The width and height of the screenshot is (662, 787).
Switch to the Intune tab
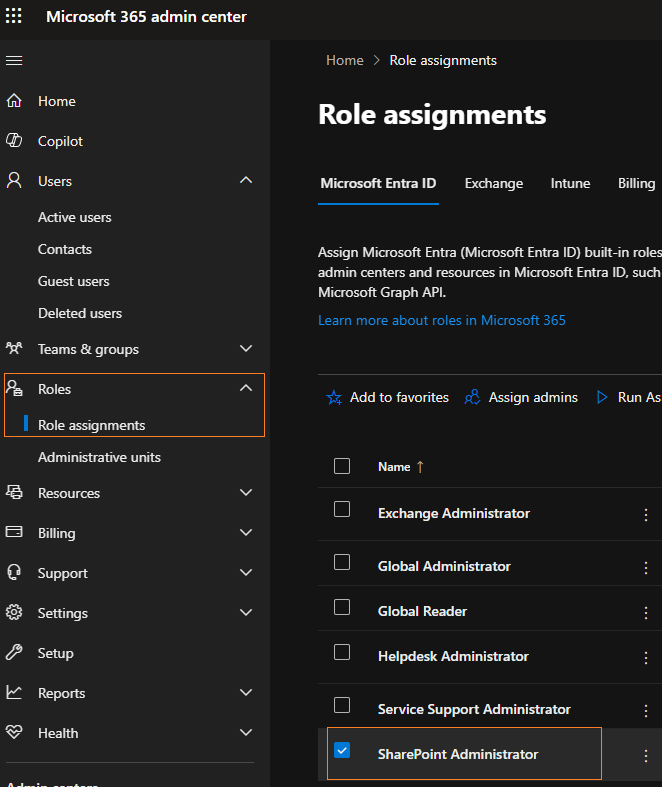(570, 183)
